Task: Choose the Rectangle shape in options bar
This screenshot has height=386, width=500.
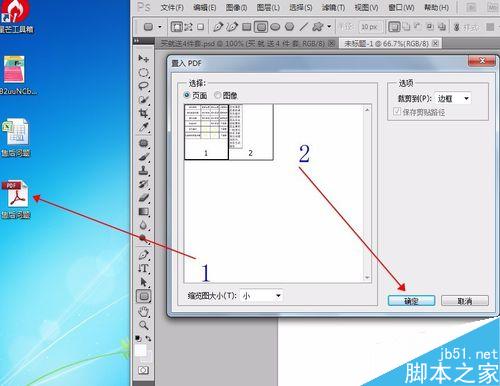Action: [x=246, y=27]
